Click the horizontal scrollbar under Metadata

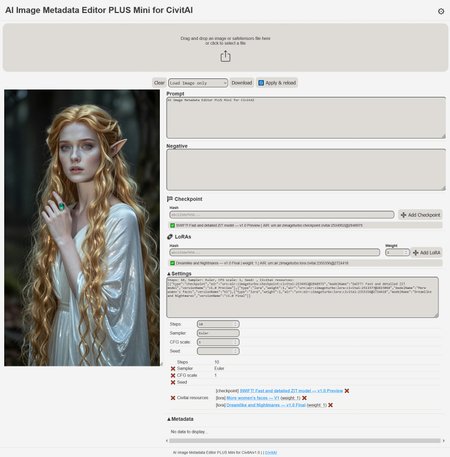click(305, 441)
